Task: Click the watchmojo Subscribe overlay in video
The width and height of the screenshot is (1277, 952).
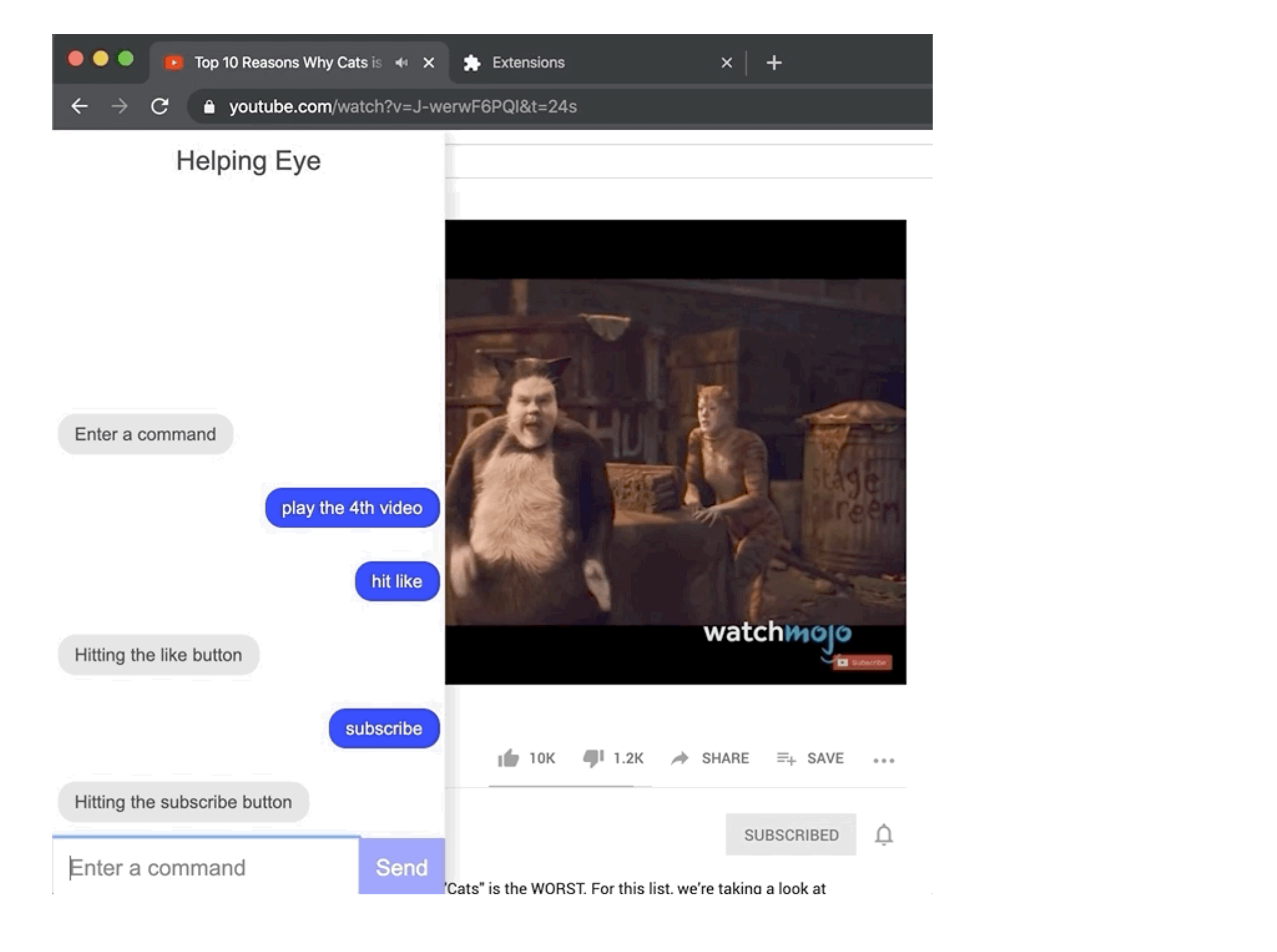Action: coord(862,663)
